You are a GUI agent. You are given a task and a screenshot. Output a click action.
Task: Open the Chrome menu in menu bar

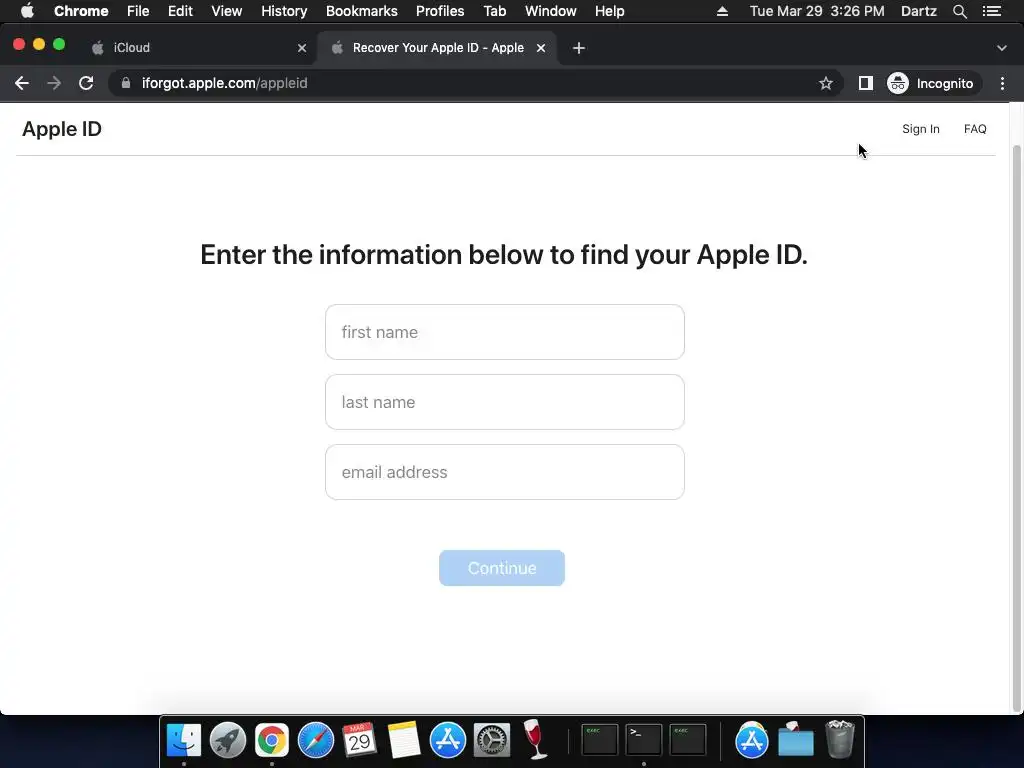coord(81,11)
